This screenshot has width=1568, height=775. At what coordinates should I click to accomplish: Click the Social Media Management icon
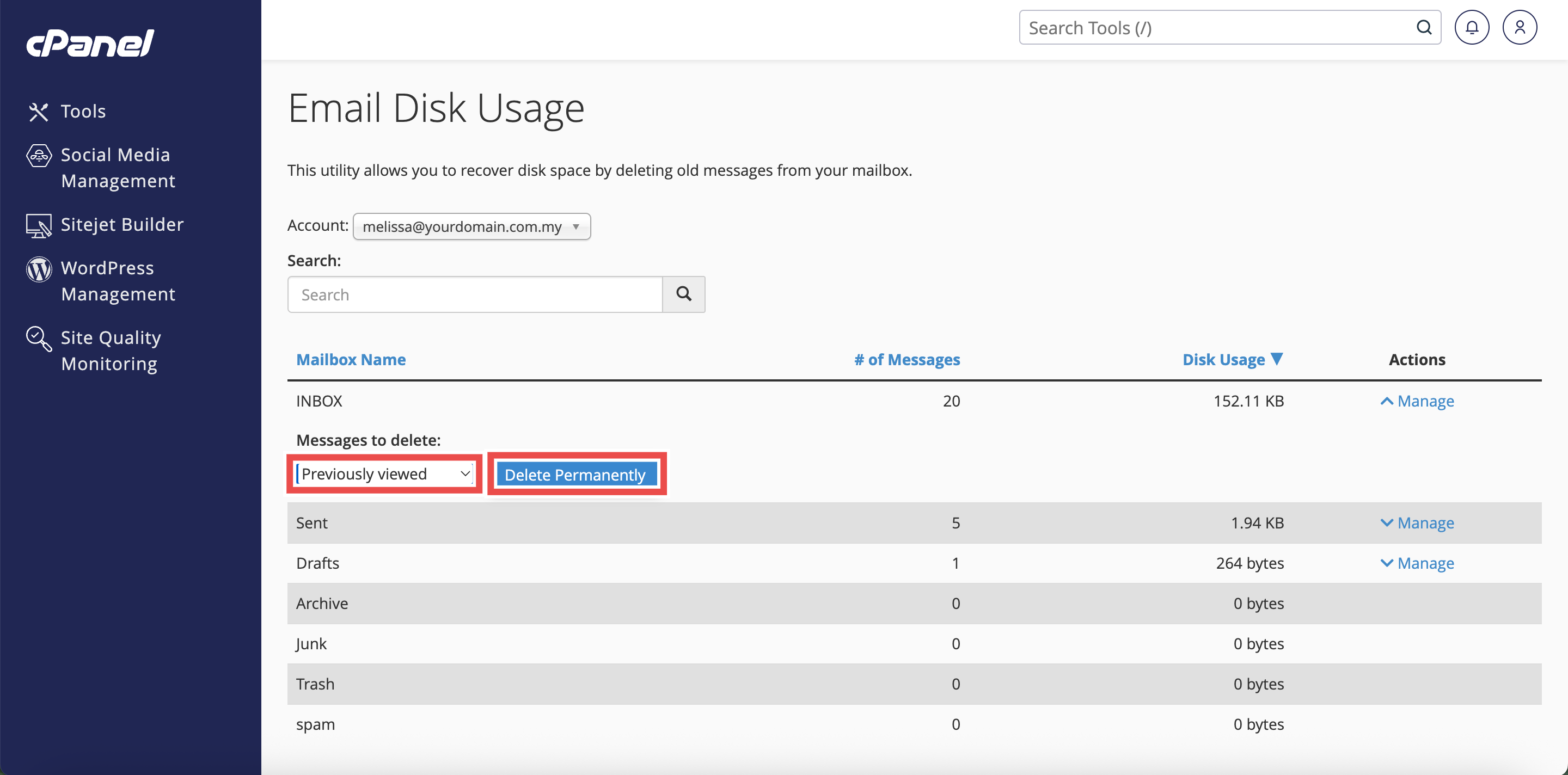[x=38, y=156]
